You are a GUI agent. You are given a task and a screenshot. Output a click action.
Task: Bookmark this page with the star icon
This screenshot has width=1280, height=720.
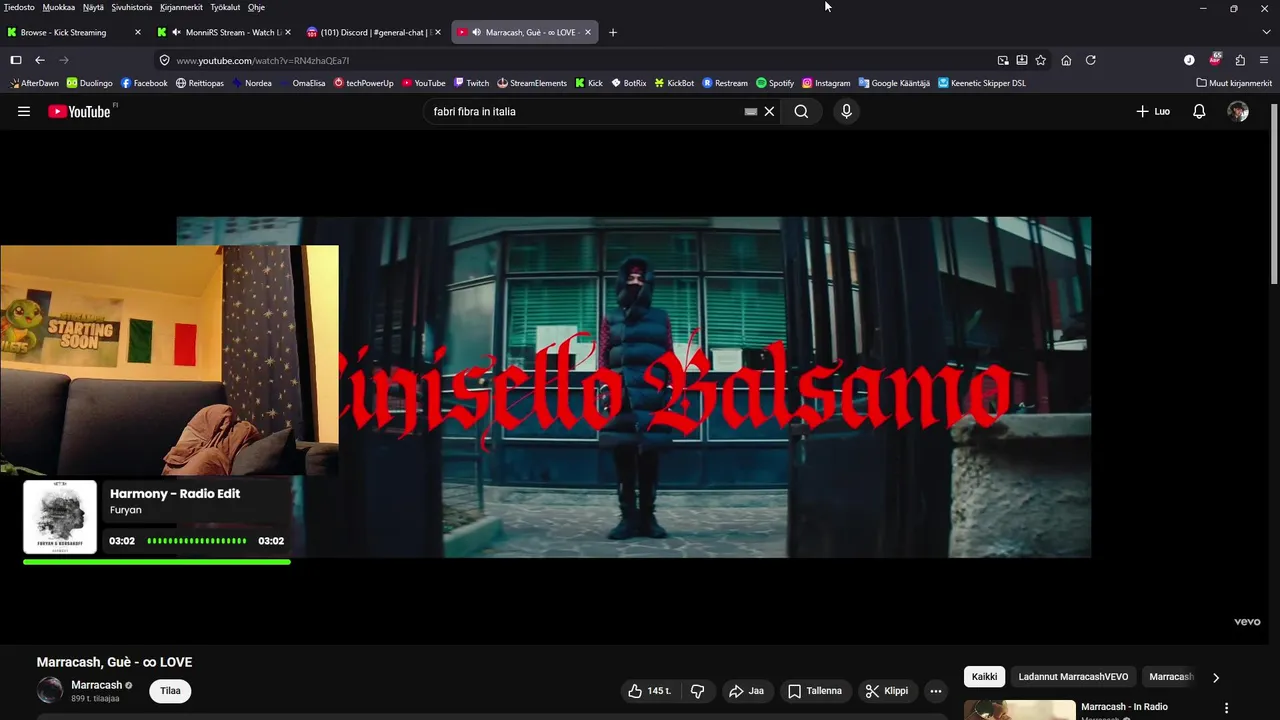pos(1041,60)
